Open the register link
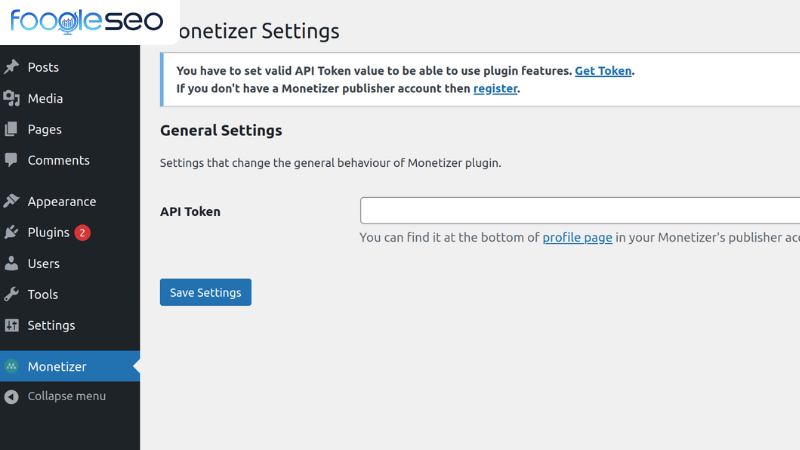Image resolution: width=800 pixels, height=450 pixels. 495,88
